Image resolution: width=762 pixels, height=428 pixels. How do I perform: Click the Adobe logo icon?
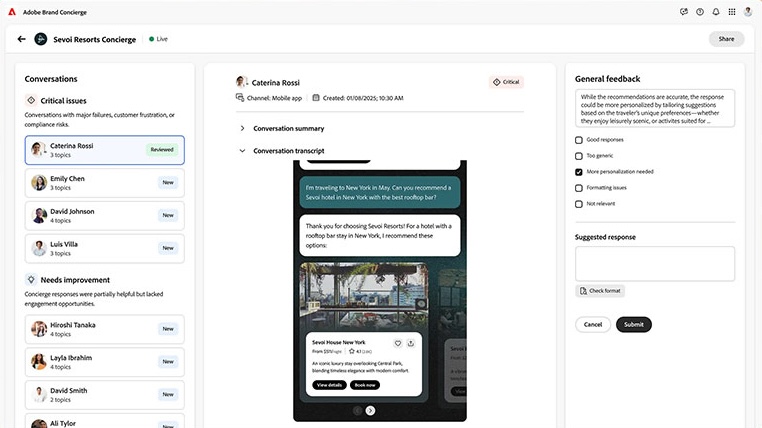pos(12,12)
